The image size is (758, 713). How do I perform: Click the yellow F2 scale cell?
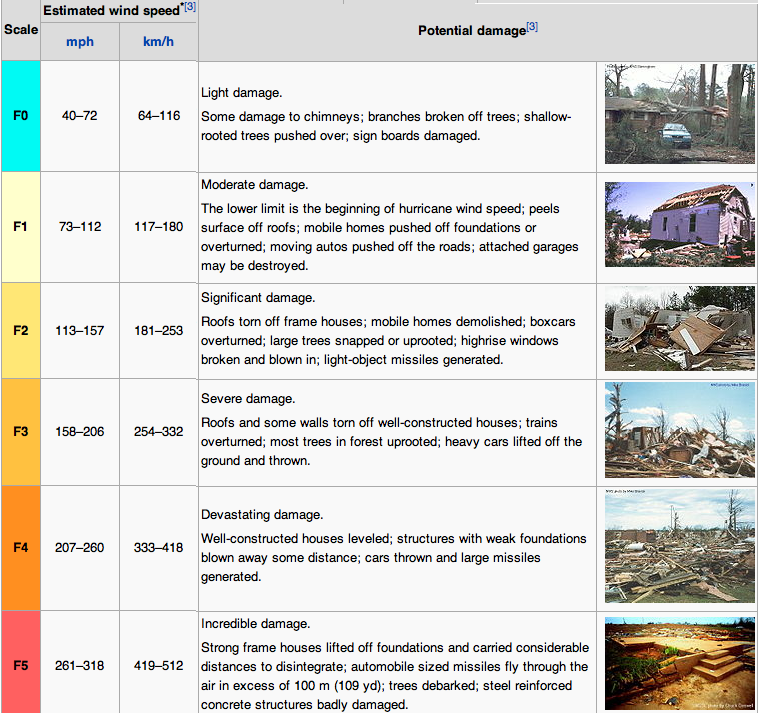pyautogui.click(x=21, y=331)
